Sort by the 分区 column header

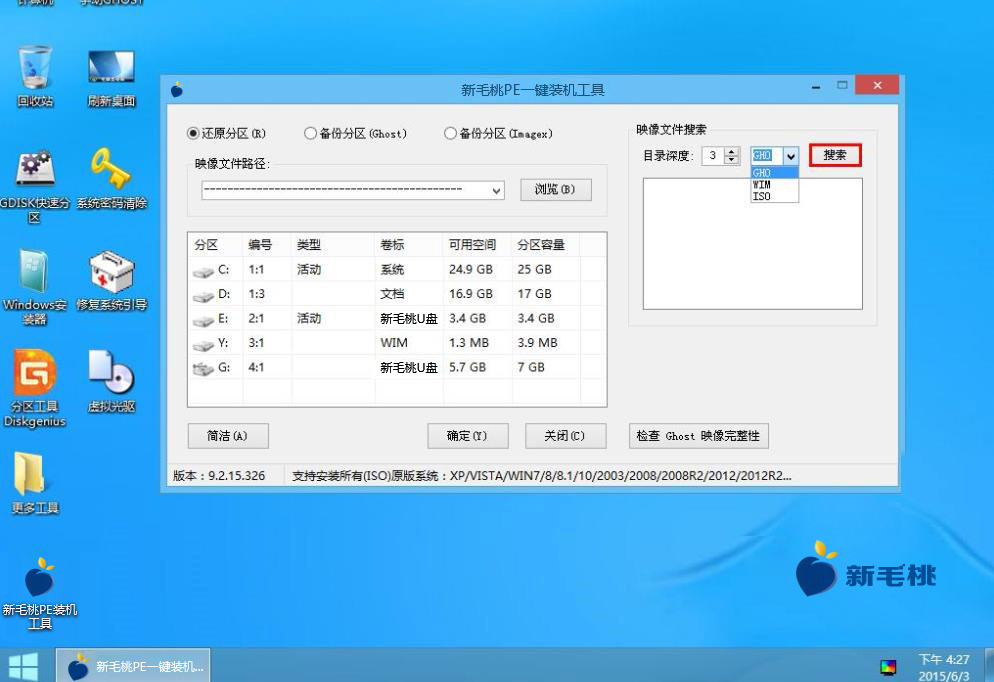tap(216, 245)
